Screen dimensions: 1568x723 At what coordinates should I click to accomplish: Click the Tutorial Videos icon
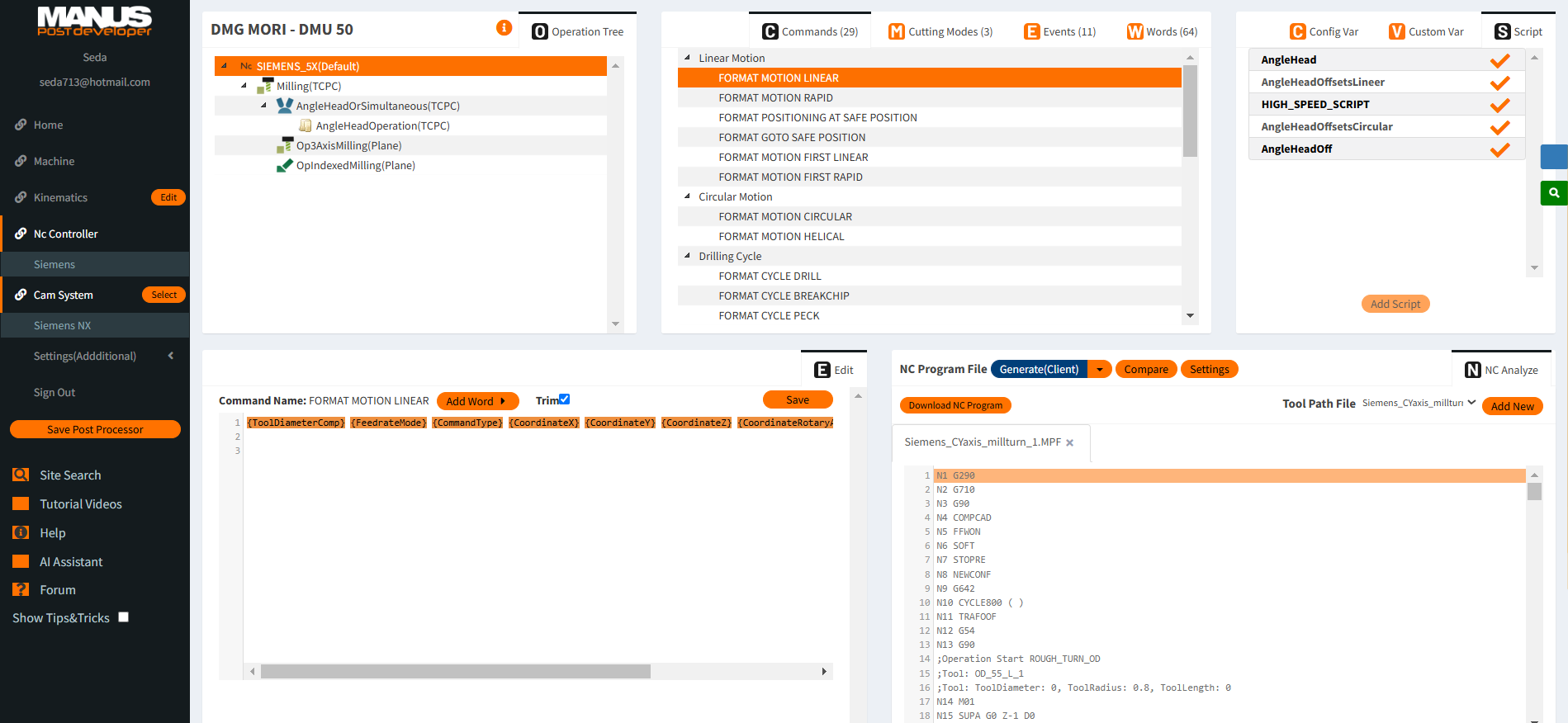21,503
